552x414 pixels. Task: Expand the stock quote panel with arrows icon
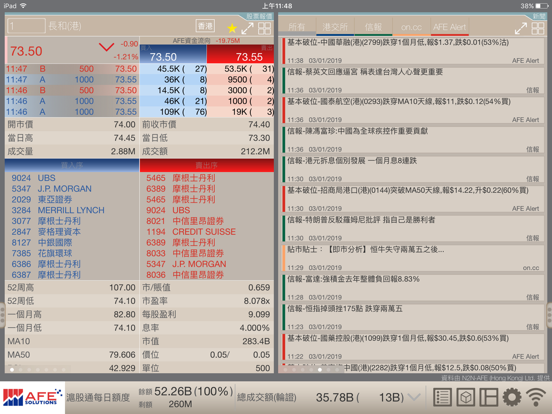pyautogui.click(x=247, y=28)
